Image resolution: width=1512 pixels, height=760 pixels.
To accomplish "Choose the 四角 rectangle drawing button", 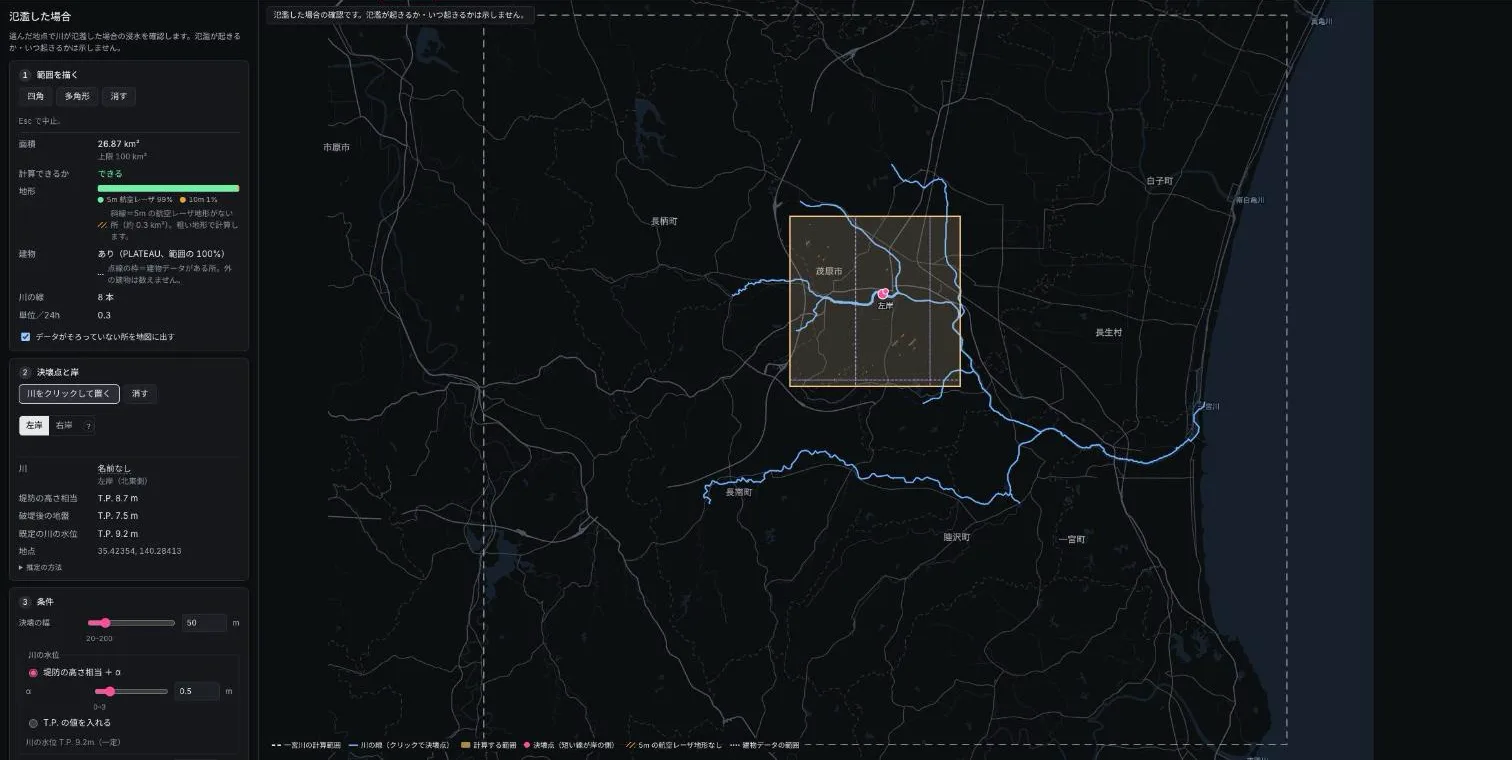I will tap(35, 96).
